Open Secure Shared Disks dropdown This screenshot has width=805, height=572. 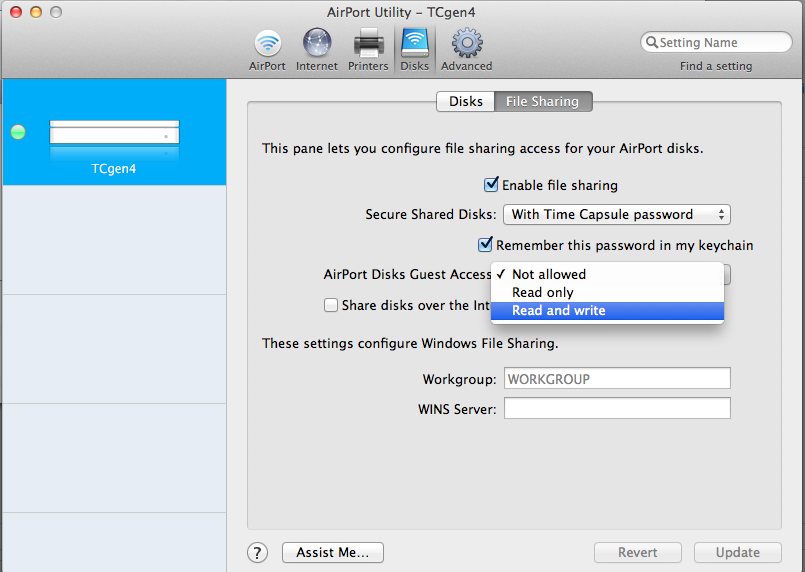617,214
